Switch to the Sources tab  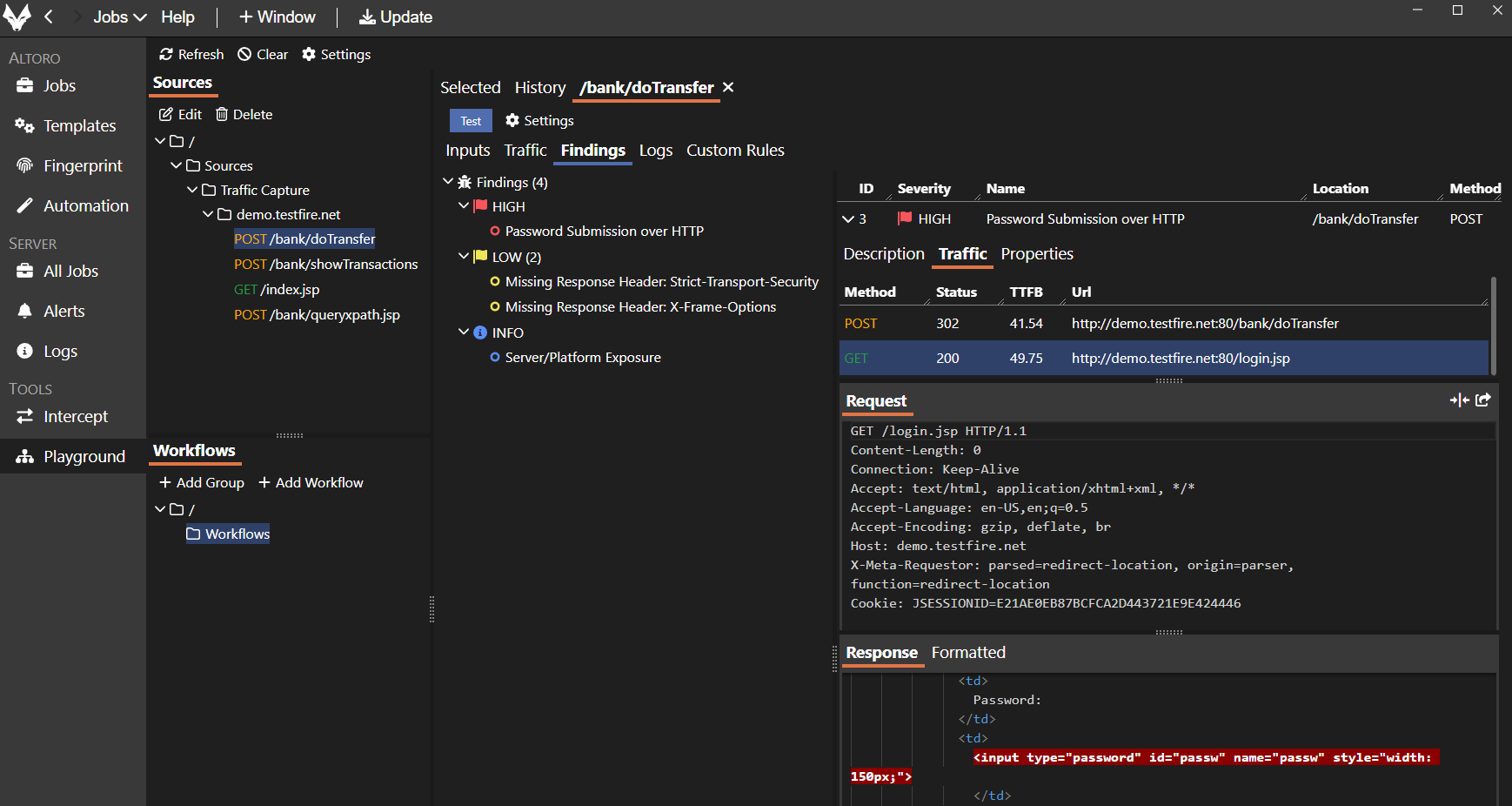point(183,83)
